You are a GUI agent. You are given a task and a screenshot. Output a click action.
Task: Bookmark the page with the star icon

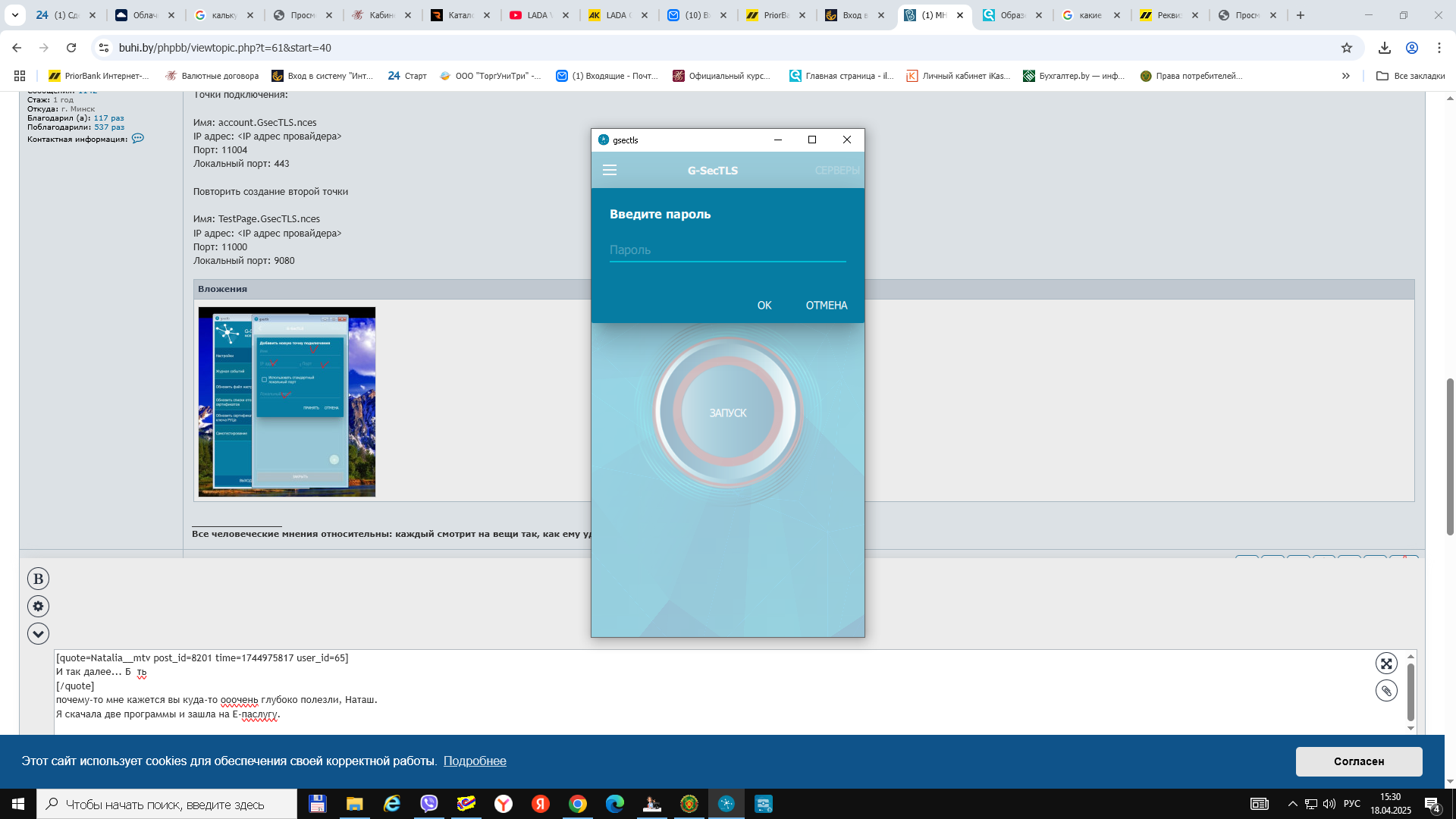[1347, 48]
